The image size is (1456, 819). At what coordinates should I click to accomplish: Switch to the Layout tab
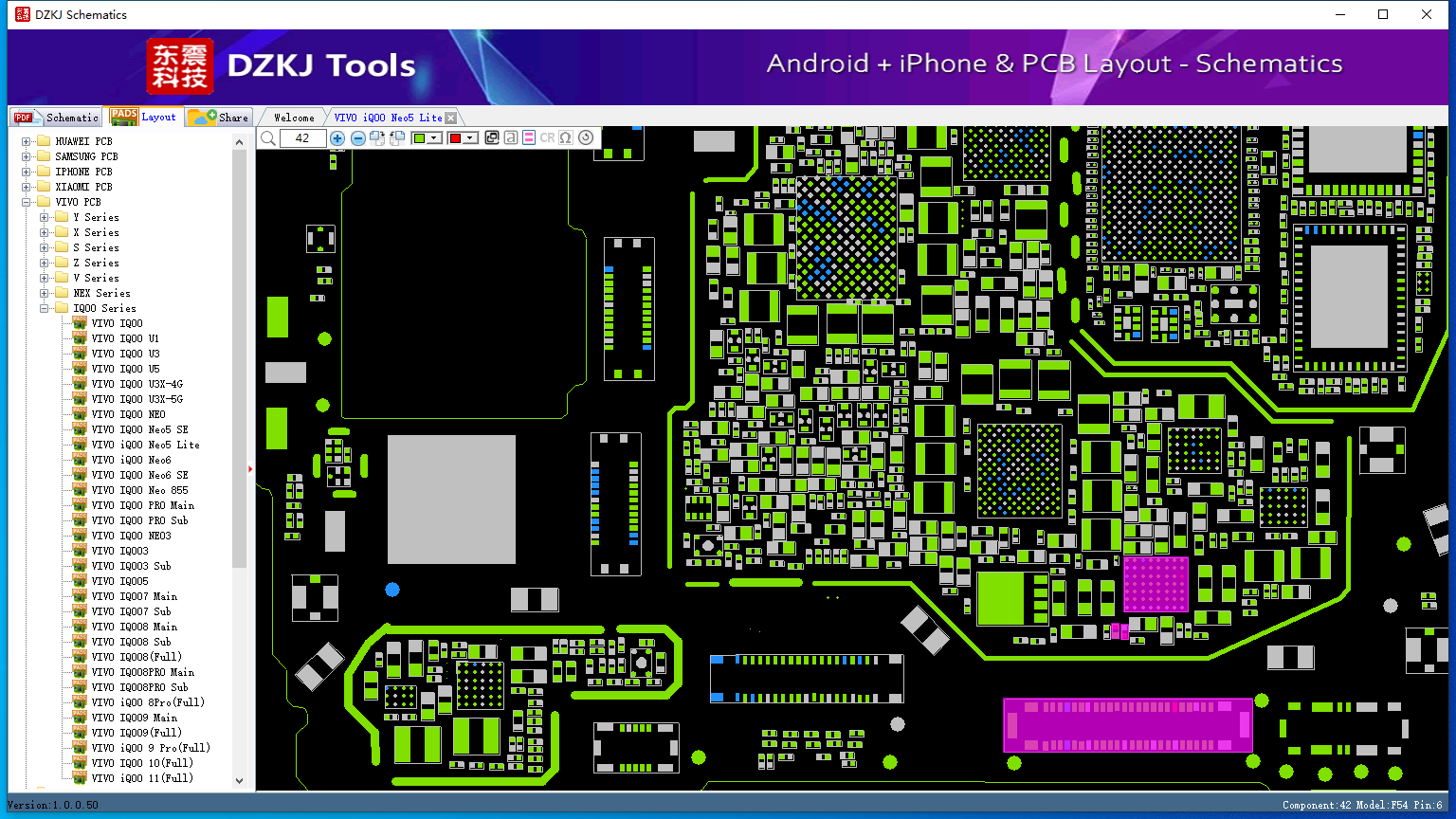(144, 117)
